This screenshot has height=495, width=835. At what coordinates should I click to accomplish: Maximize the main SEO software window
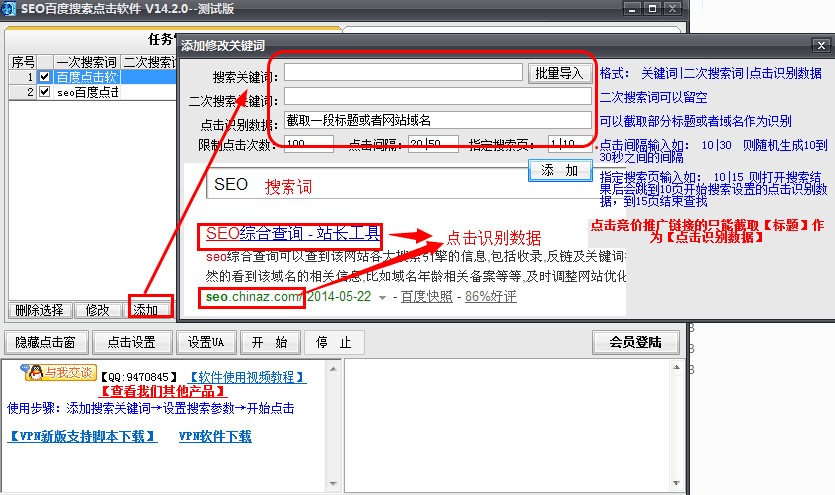pyautogui.click(x=652, y=8)
